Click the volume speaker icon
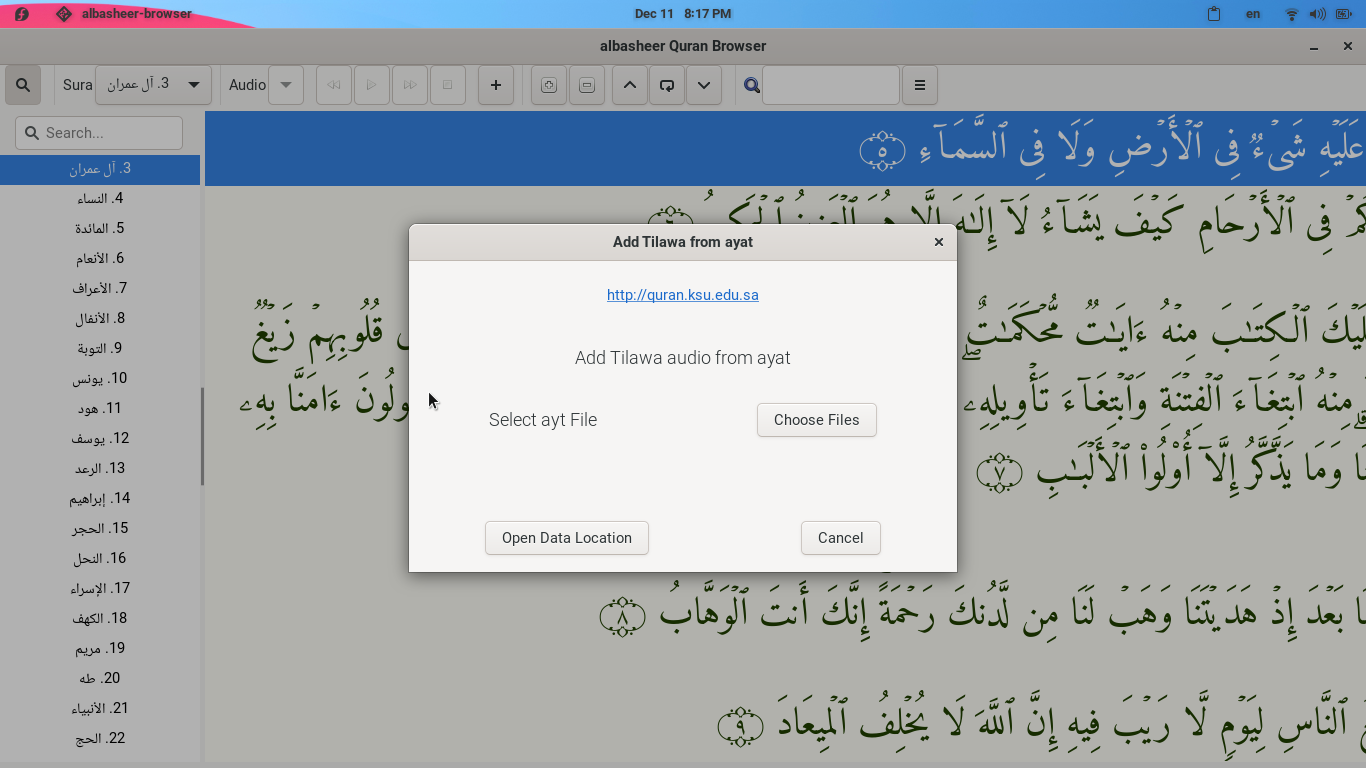 (1317, 14)
